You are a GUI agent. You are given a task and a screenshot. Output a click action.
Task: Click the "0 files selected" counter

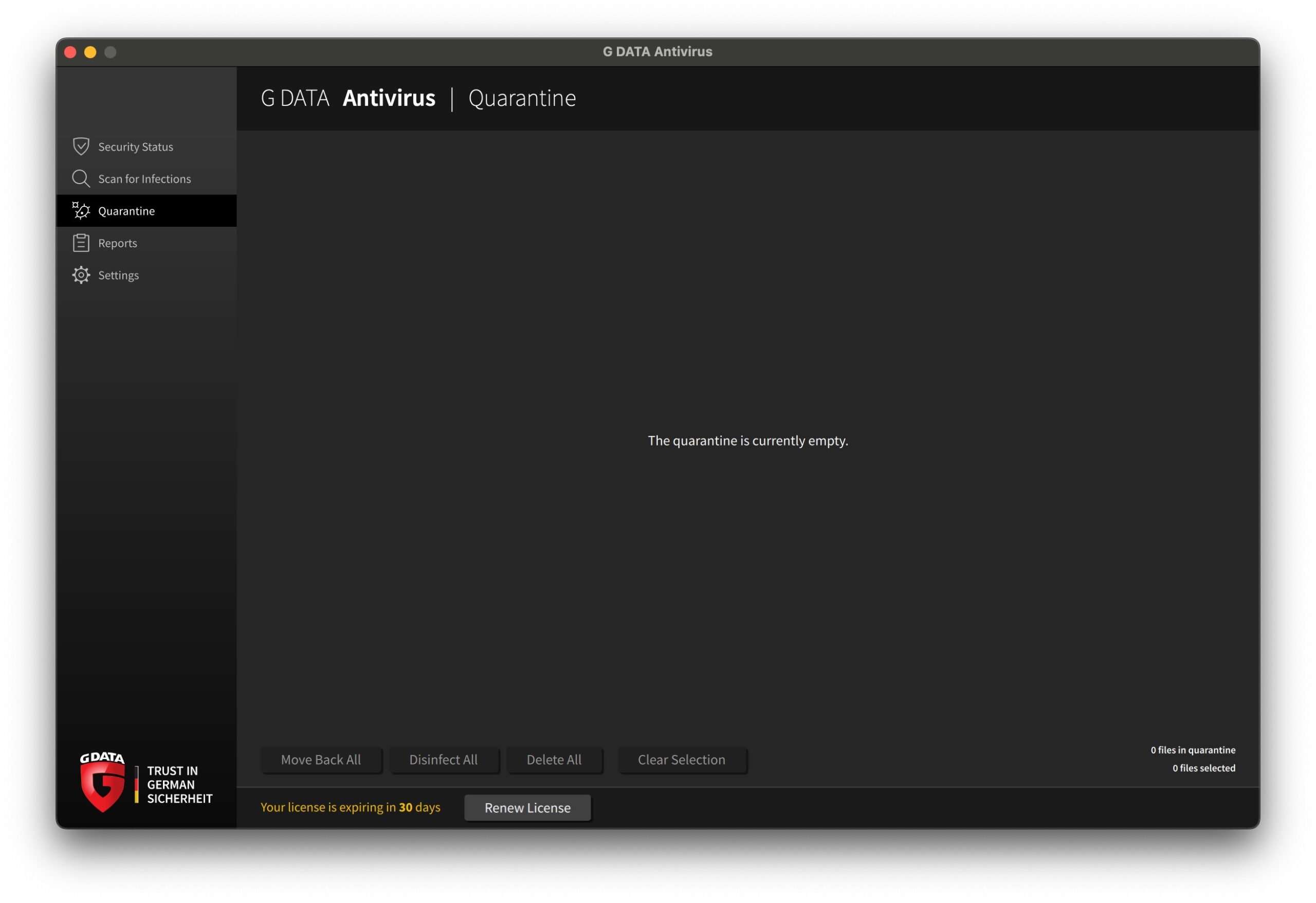point(1204,769)
